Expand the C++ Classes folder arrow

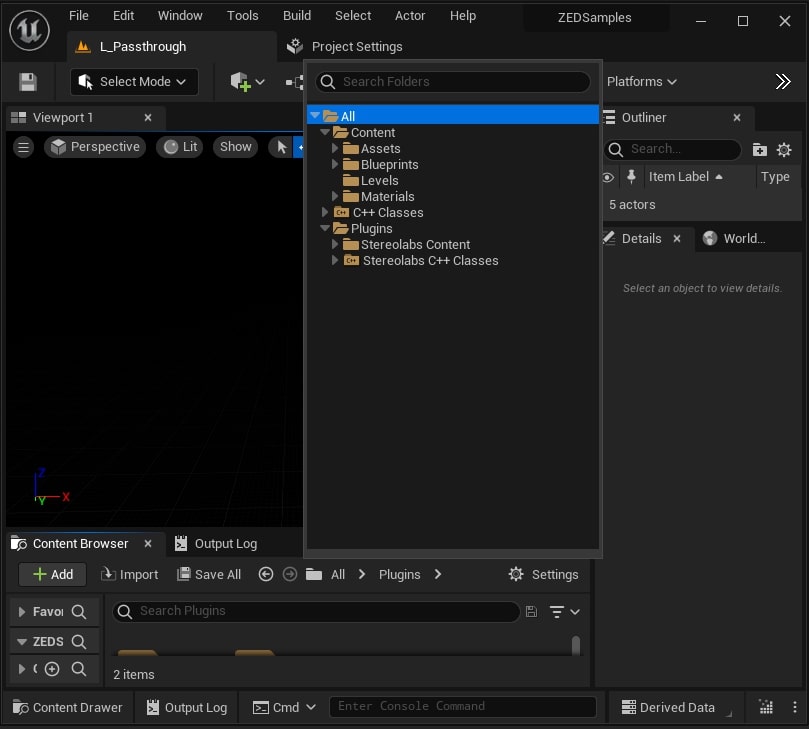325,212
